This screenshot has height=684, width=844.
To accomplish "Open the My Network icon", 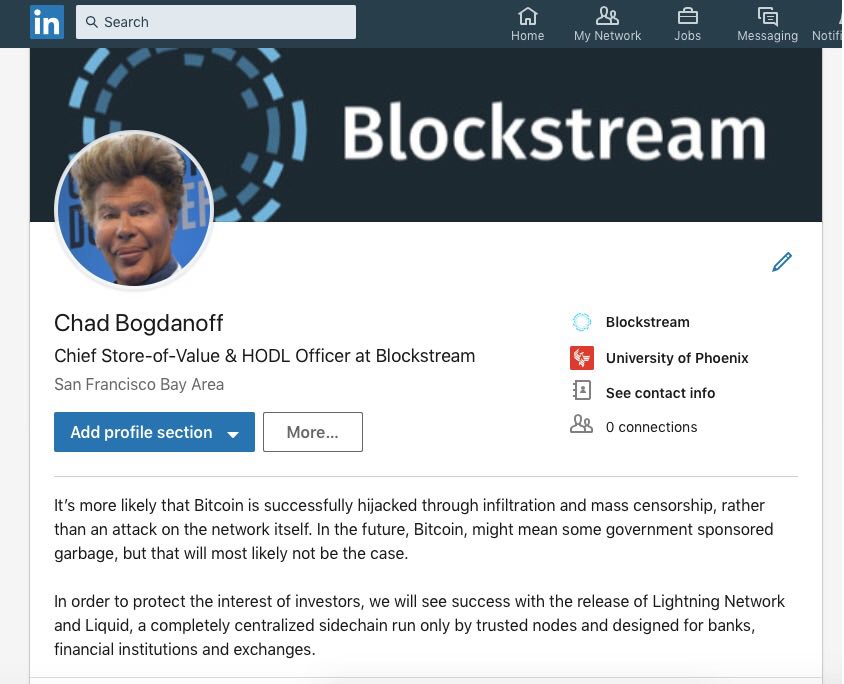I will 607,16.
